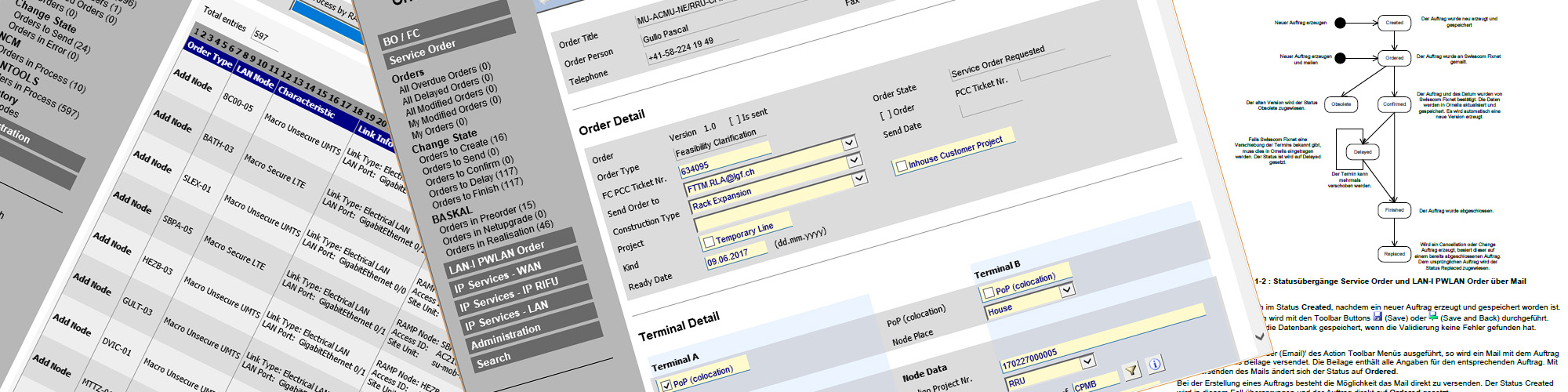Image resolution: width=1568 pixels, height=392 pixels.
Task: Open the Order Type dropdown with Feasibility Clarification
Action: (849, 143)
